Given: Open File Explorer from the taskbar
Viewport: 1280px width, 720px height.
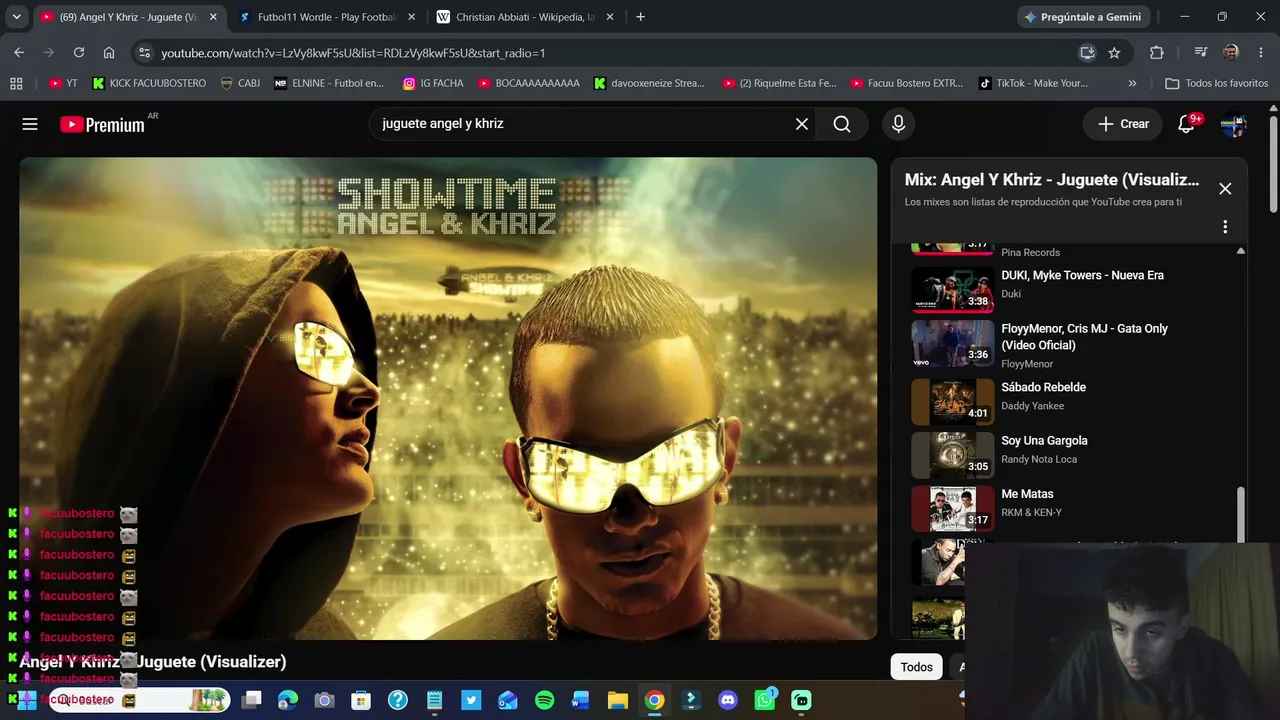Looking at the screenshot, I should click(618, 700).
